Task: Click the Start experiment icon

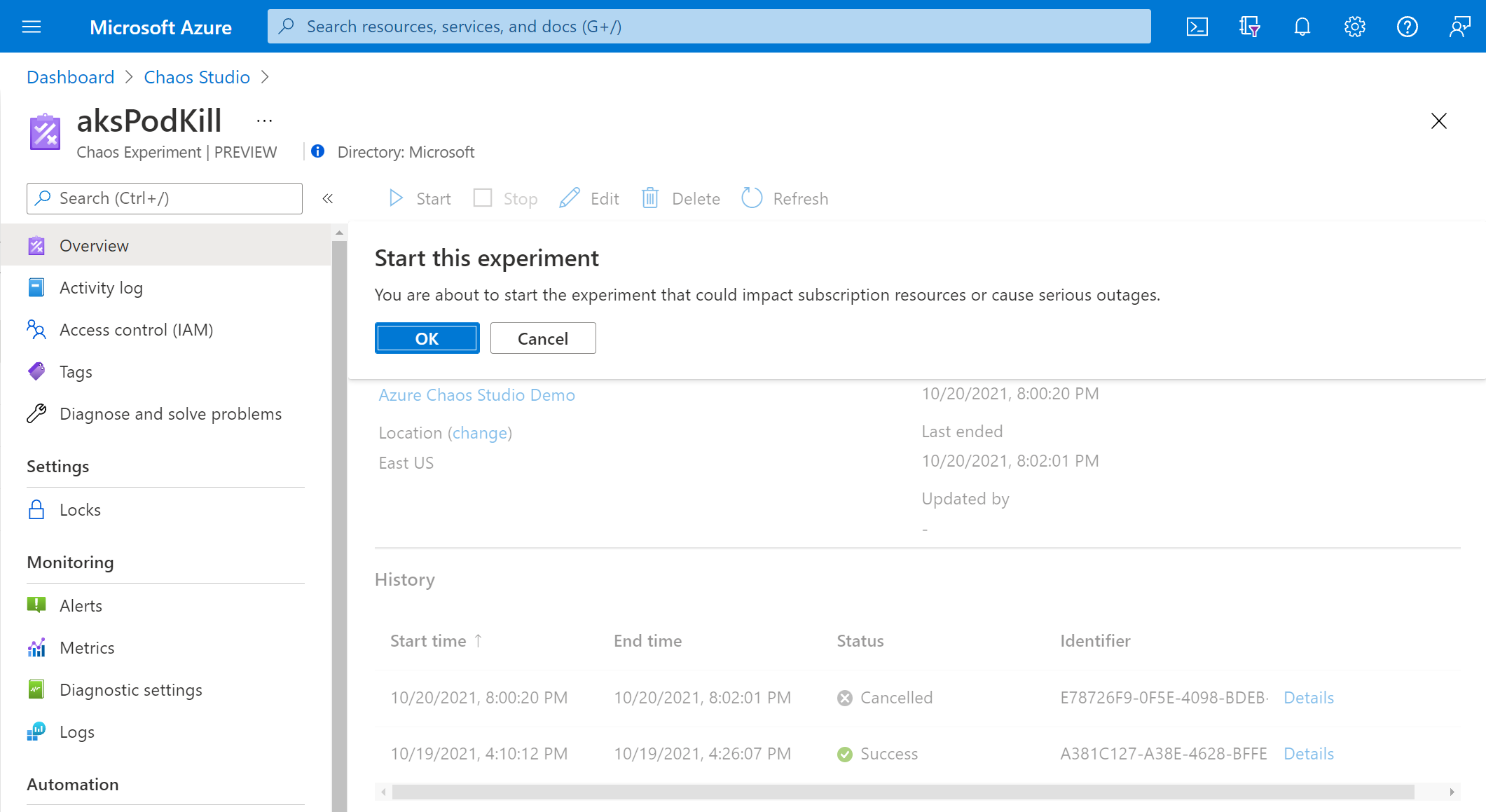Action: (x=397, y=198)
